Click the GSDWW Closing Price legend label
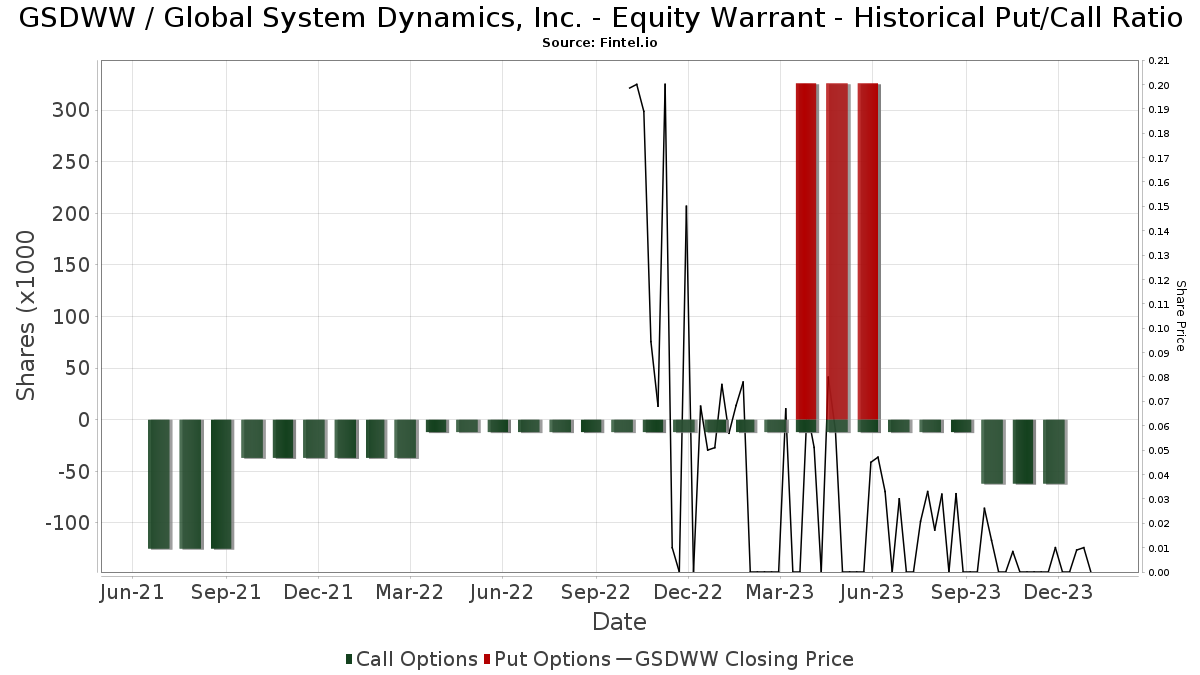The height and width of the screenshot is (675, 1200). tap(744, 659)
